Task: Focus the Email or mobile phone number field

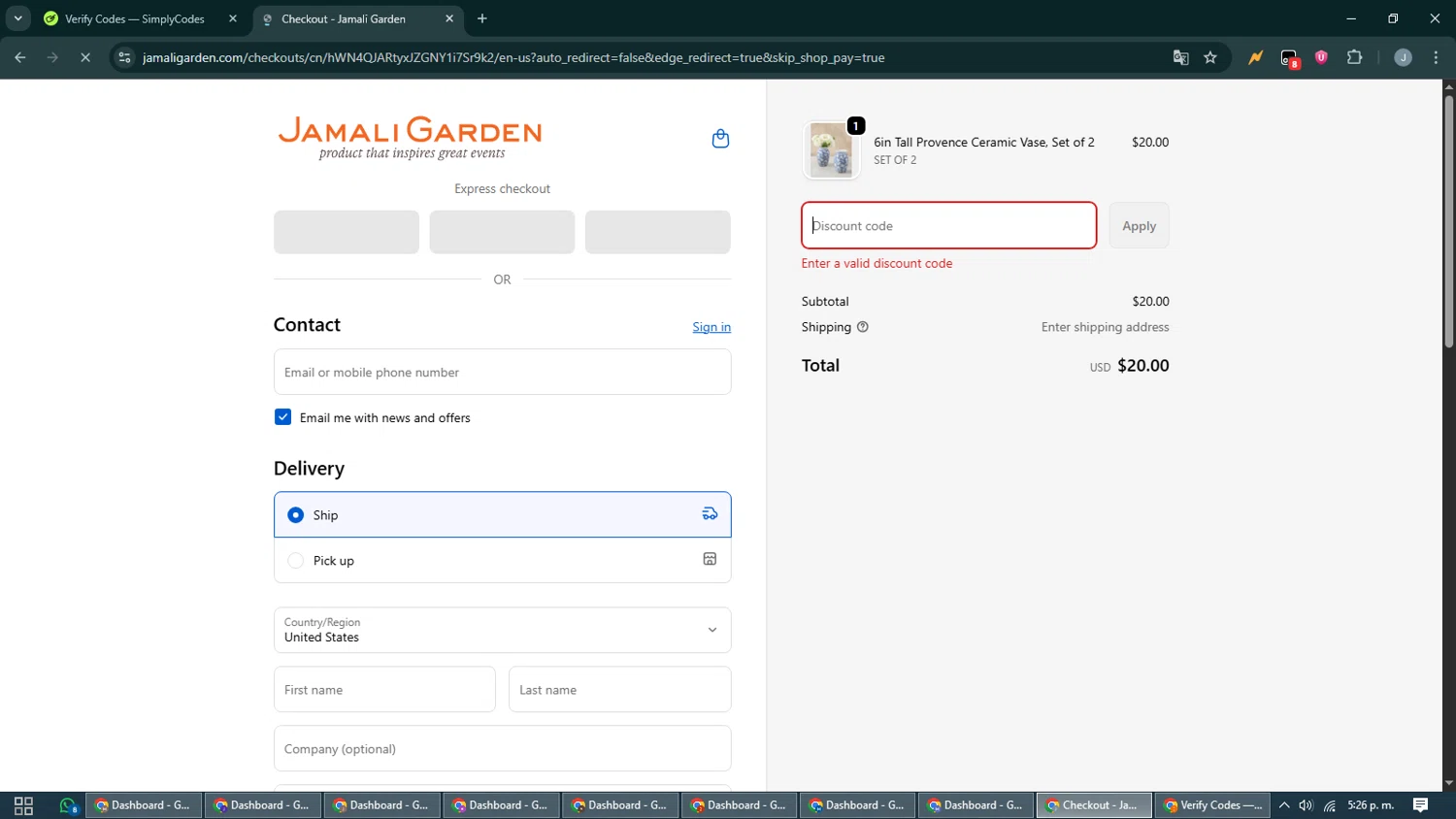Action: pos(502,372)
